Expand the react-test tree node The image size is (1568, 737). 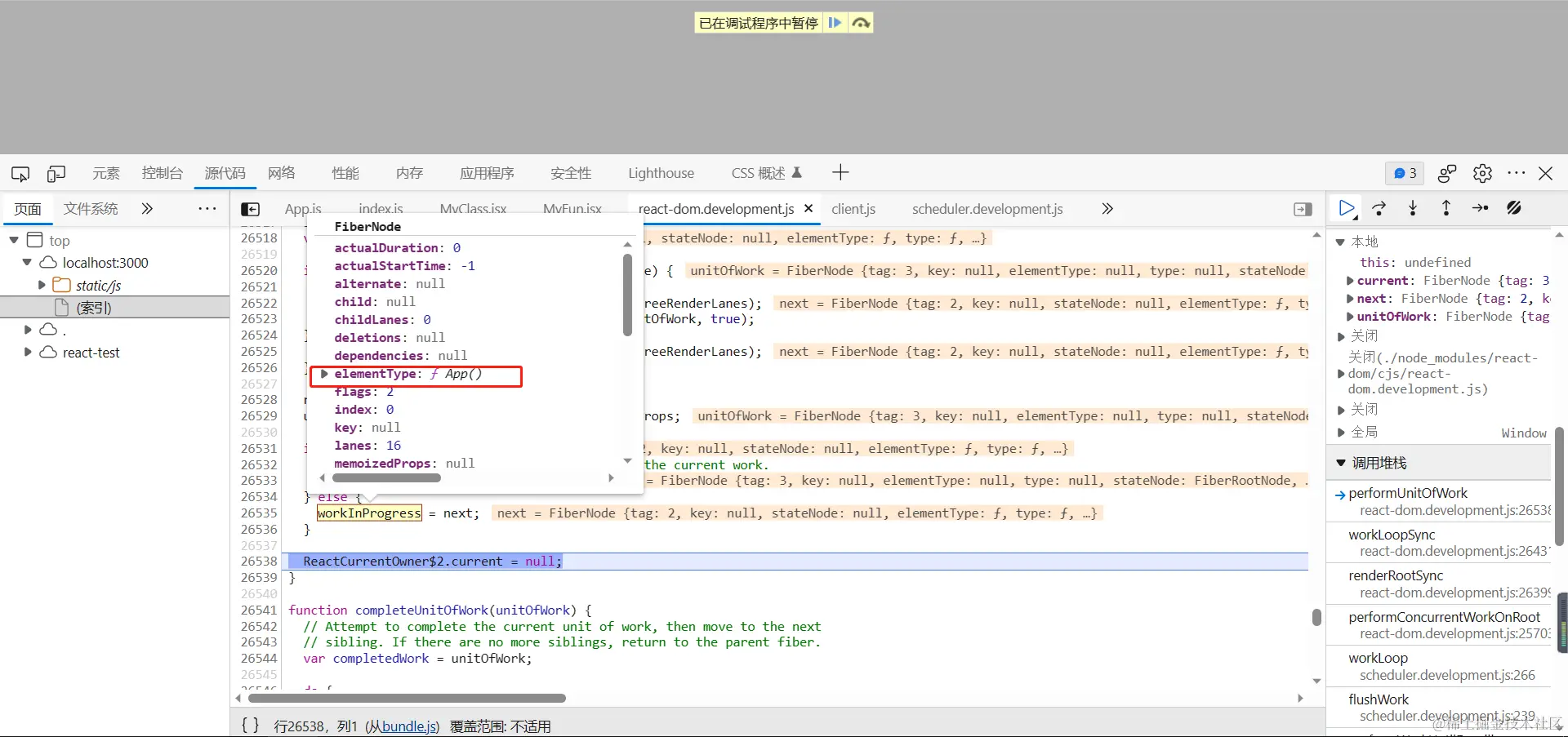[x=28, y=353]
